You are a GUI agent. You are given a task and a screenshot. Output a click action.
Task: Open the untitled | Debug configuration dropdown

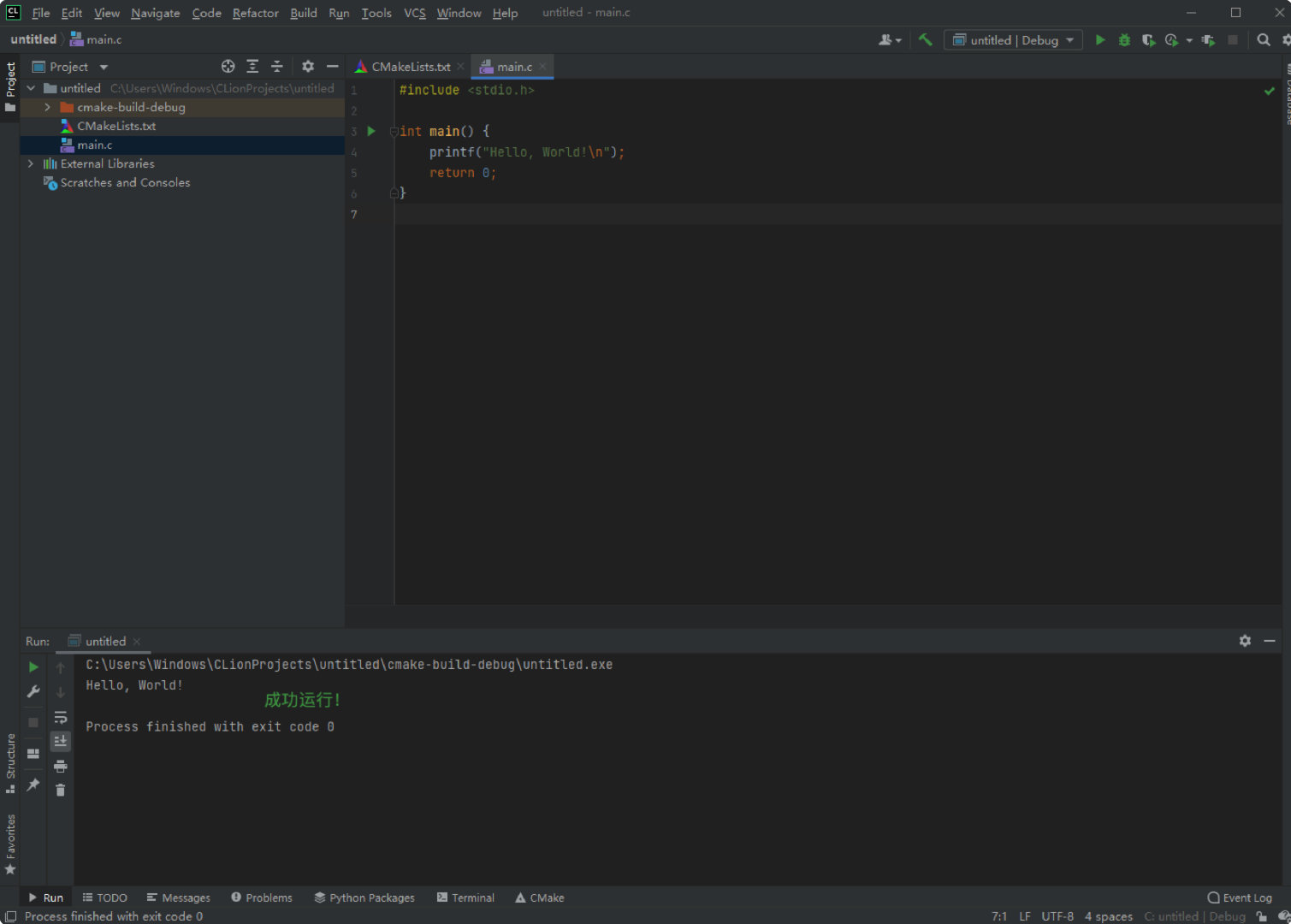tap(1013, 40)
